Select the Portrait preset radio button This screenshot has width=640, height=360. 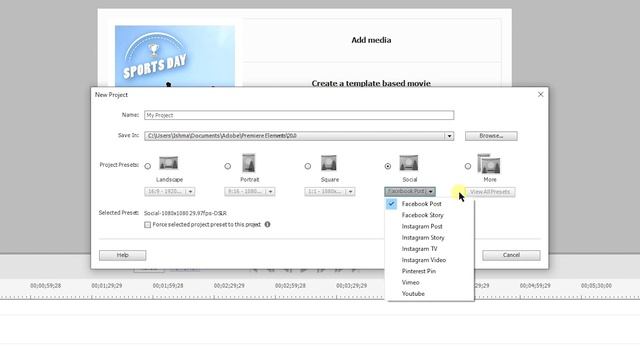tap(228, 166)
